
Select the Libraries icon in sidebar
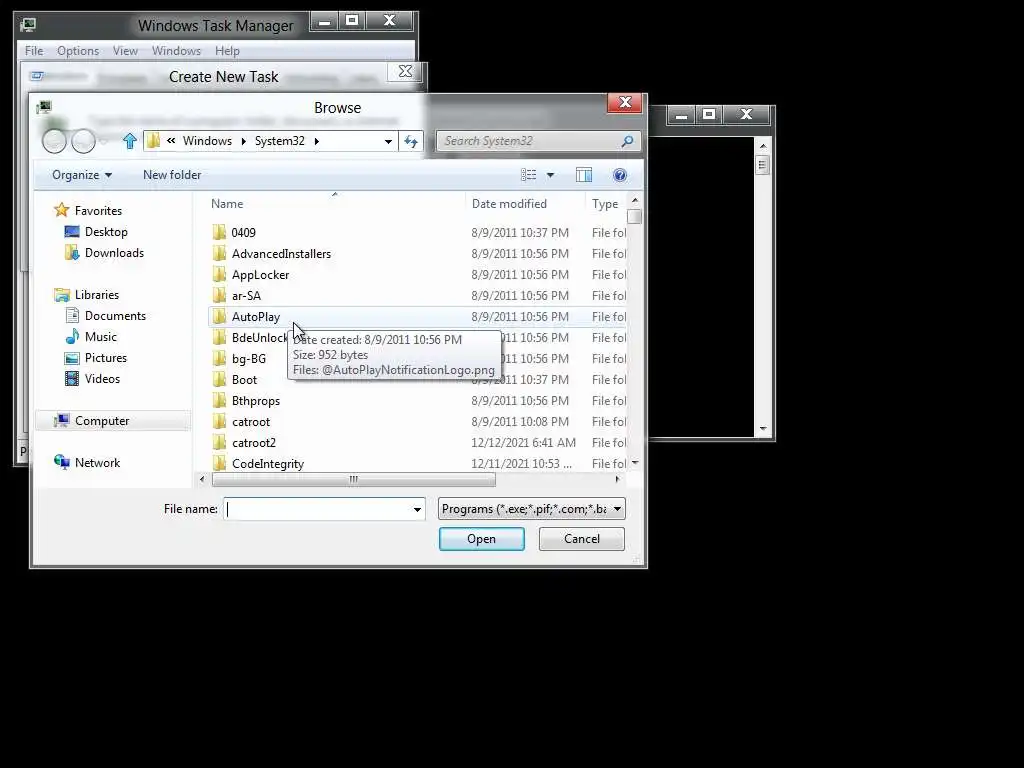click(x=62, y=295)
